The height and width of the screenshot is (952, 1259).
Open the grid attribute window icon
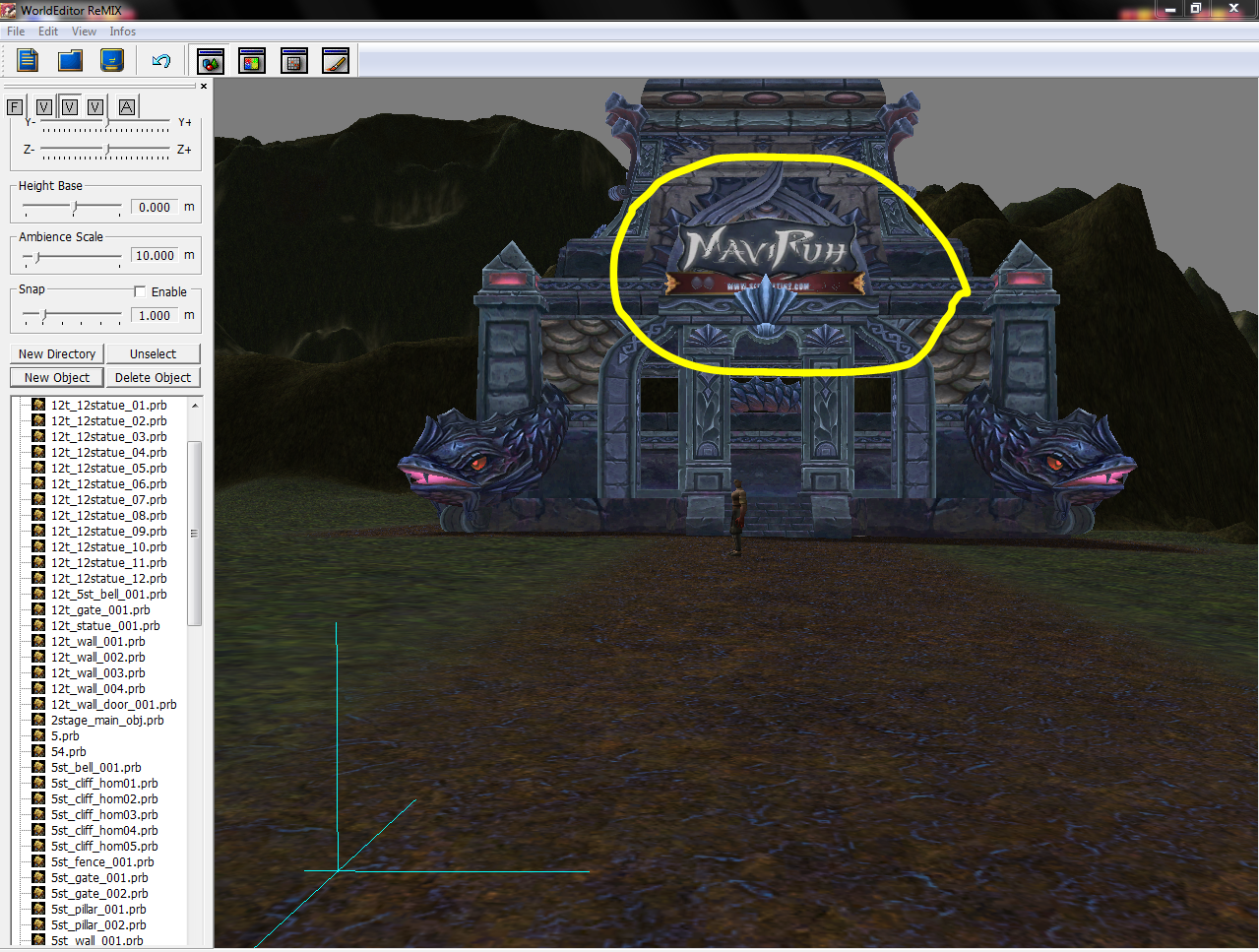pos(293,61)
